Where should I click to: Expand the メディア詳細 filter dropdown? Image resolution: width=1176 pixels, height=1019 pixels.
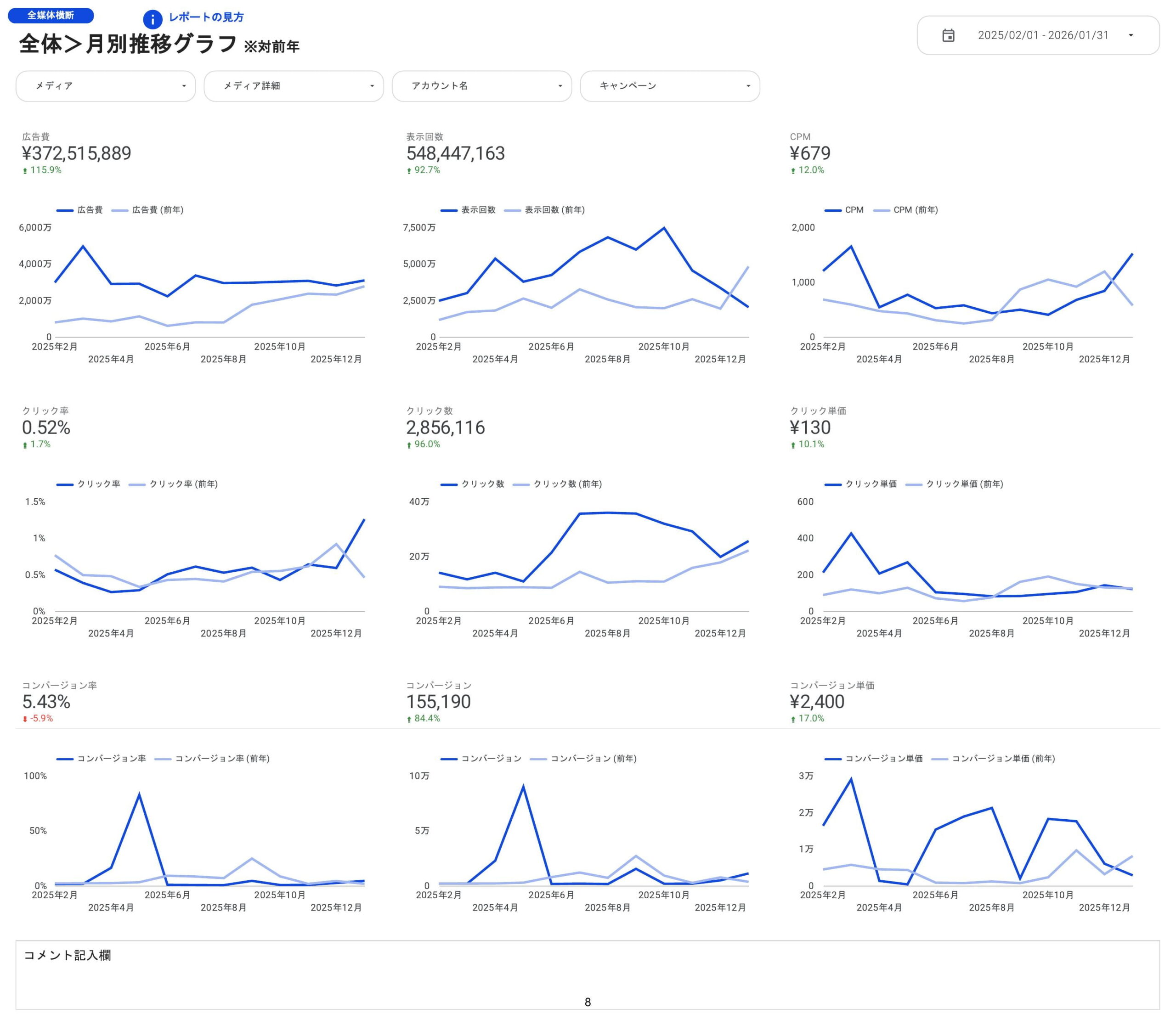[294, 86]
